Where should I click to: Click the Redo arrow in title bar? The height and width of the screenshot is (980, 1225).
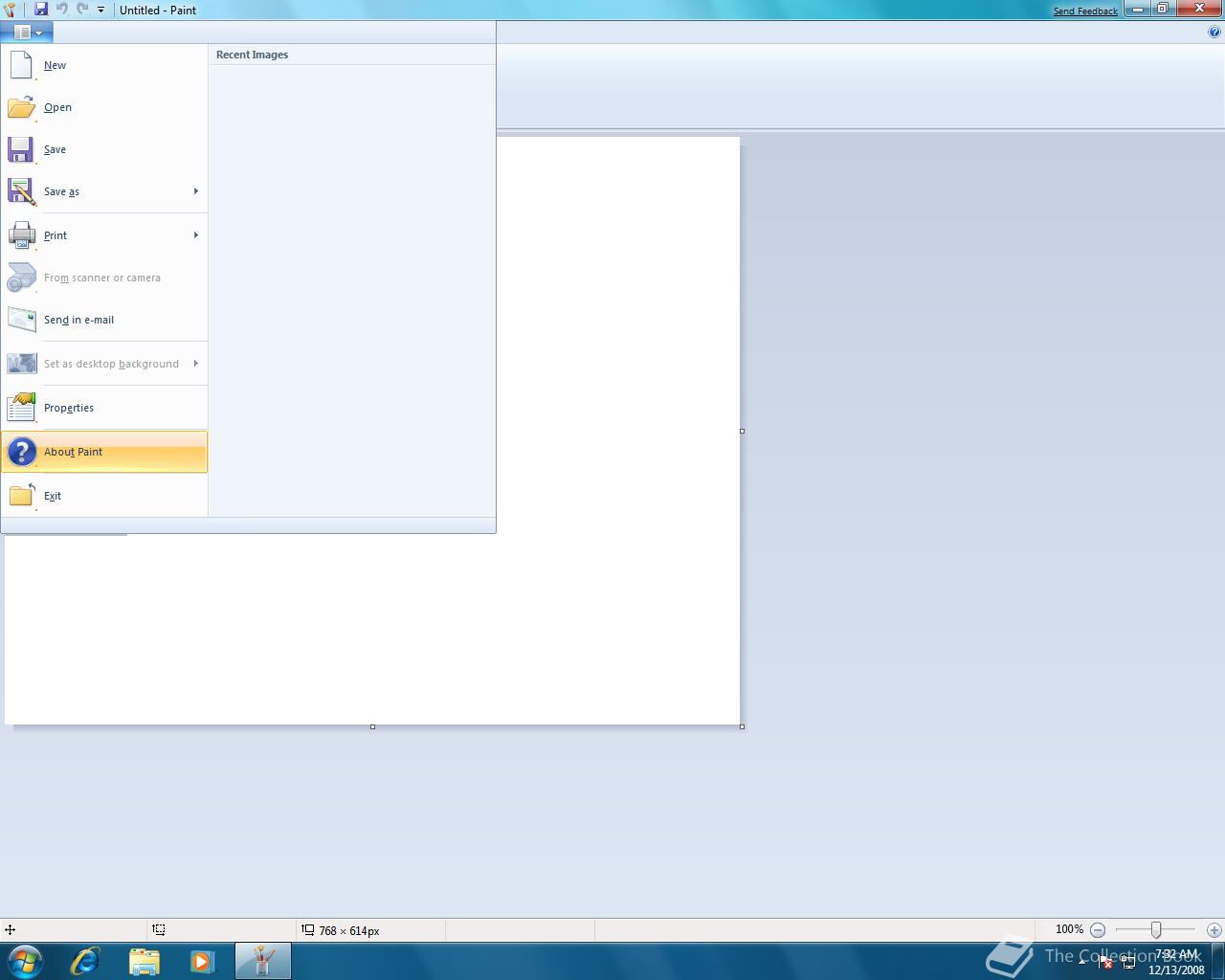[x=82, y=10]
